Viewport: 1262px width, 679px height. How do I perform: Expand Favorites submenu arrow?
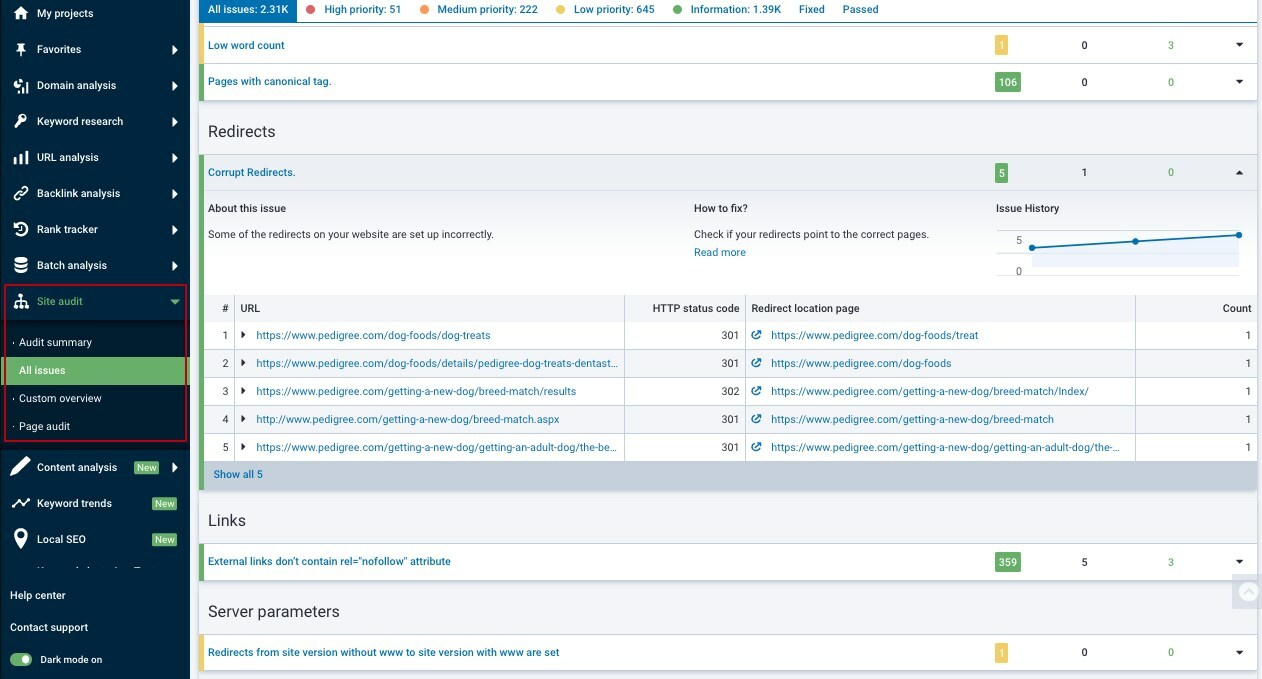click(x=175, y=49)
